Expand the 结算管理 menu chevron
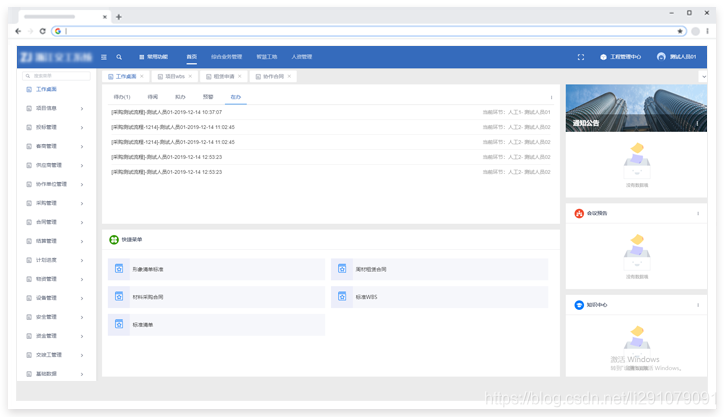 pos(82,242)
